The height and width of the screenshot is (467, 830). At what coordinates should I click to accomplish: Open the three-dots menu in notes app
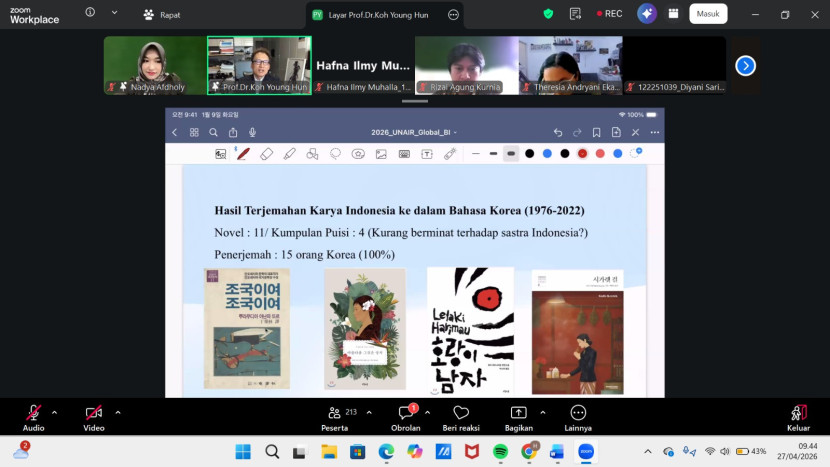(x=655, y=132)
